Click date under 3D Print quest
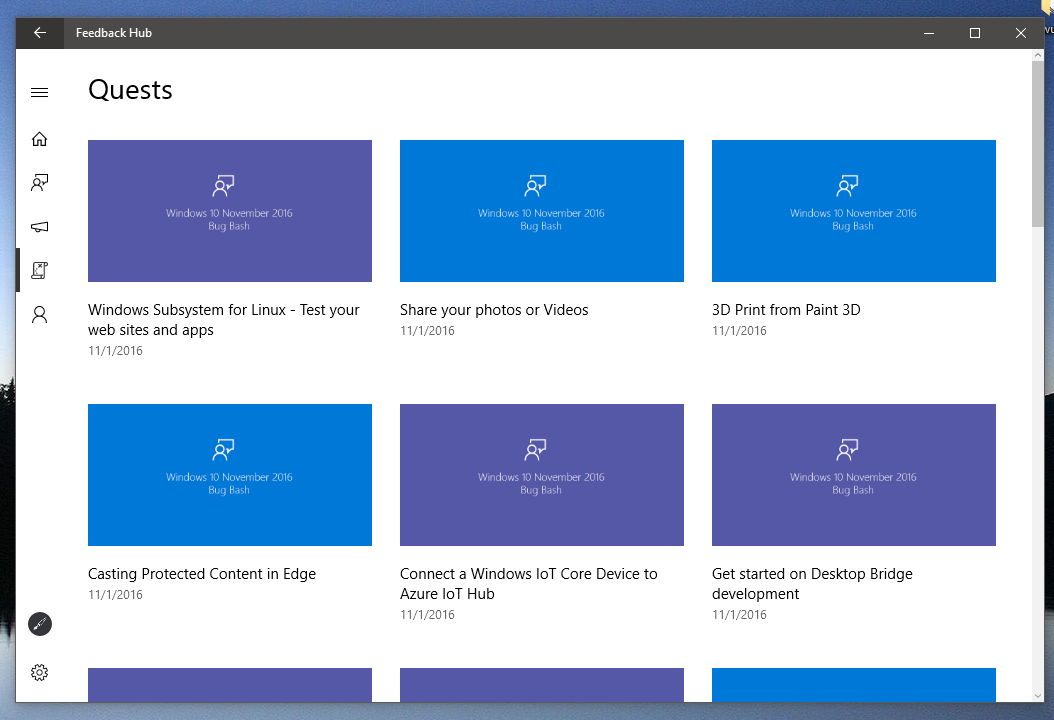 tap(739, 331)
